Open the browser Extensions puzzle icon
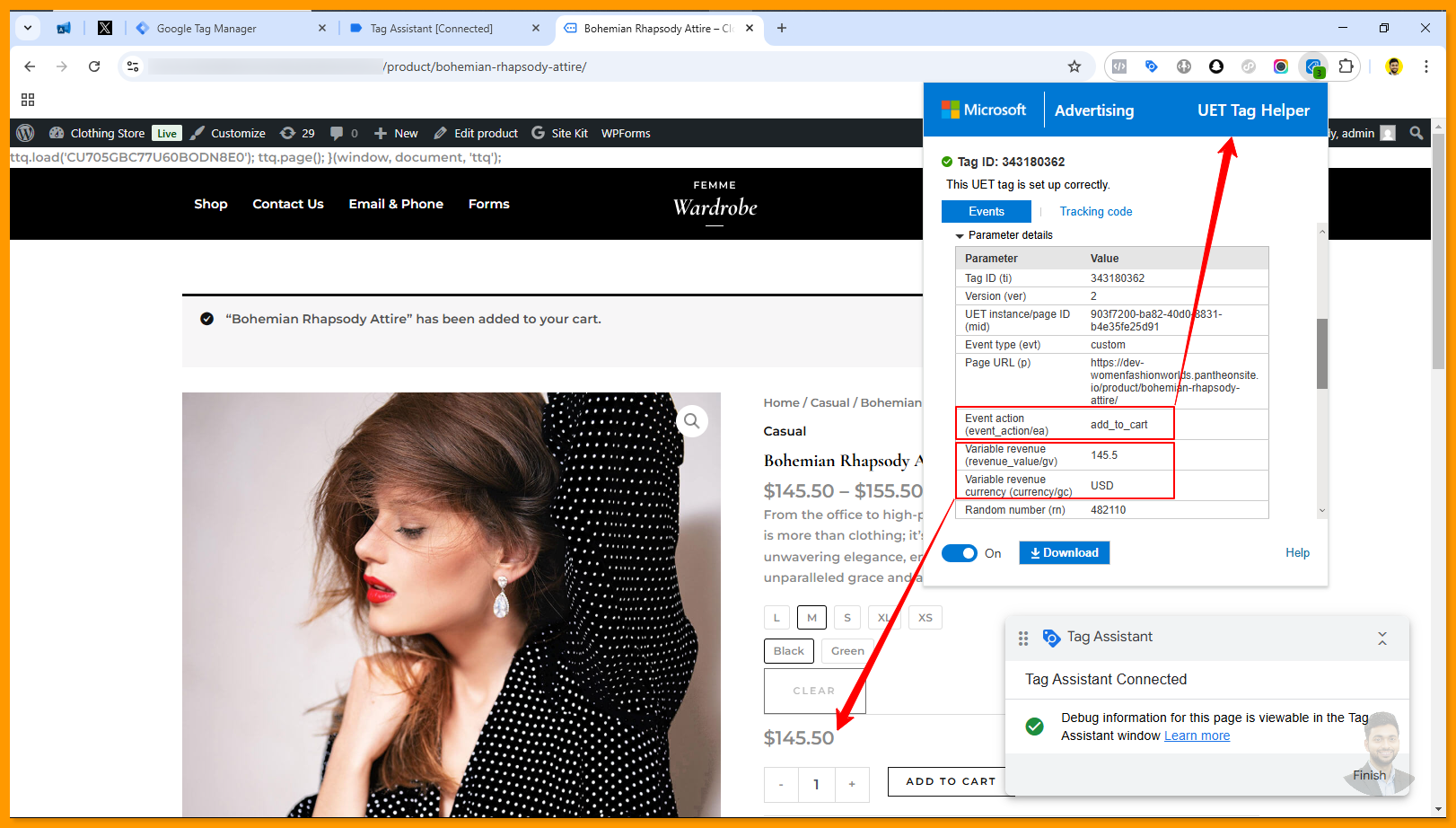The width and height of the screenshot is (1456, 828). point(1346,66)
